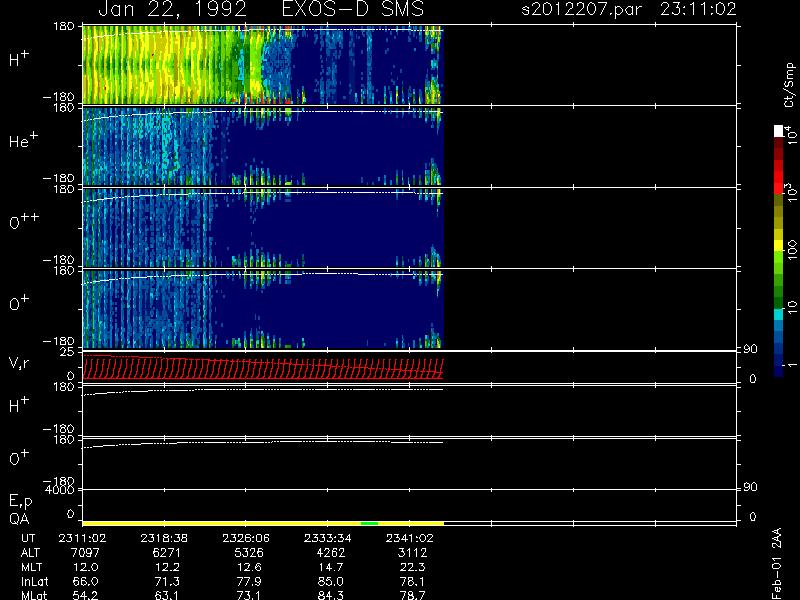Click the "InLat" row label
The height and width of the screenshot is (600, 800).
pyautogui.click(x=34, y=581)
